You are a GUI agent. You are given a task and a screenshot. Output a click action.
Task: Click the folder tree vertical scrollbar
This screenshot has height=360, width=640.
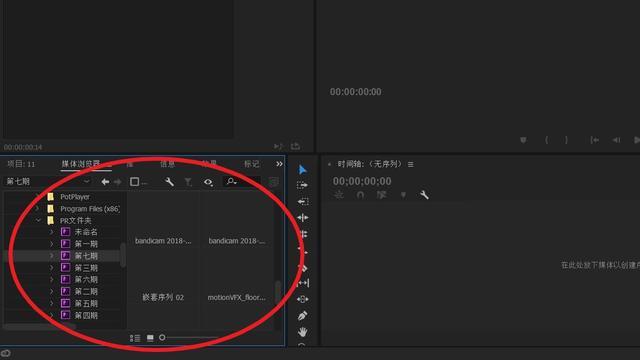123,256
